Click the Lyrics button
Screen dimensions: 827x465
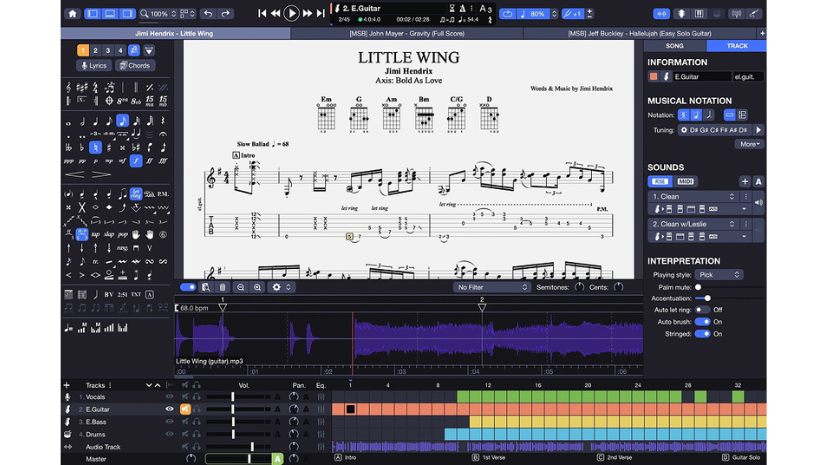tap(94, 66)
